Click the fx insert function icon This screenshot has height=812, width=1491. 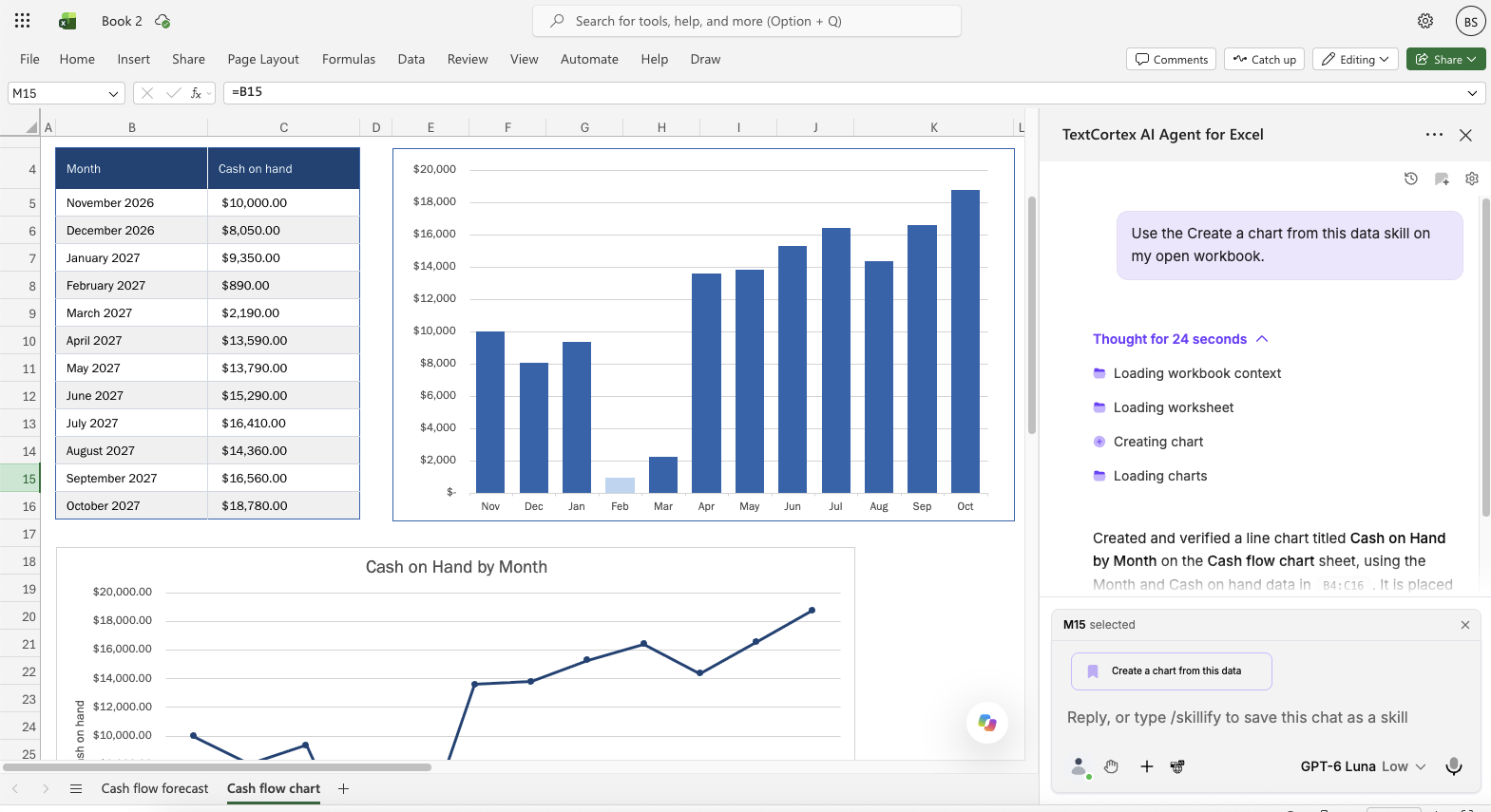196,93
